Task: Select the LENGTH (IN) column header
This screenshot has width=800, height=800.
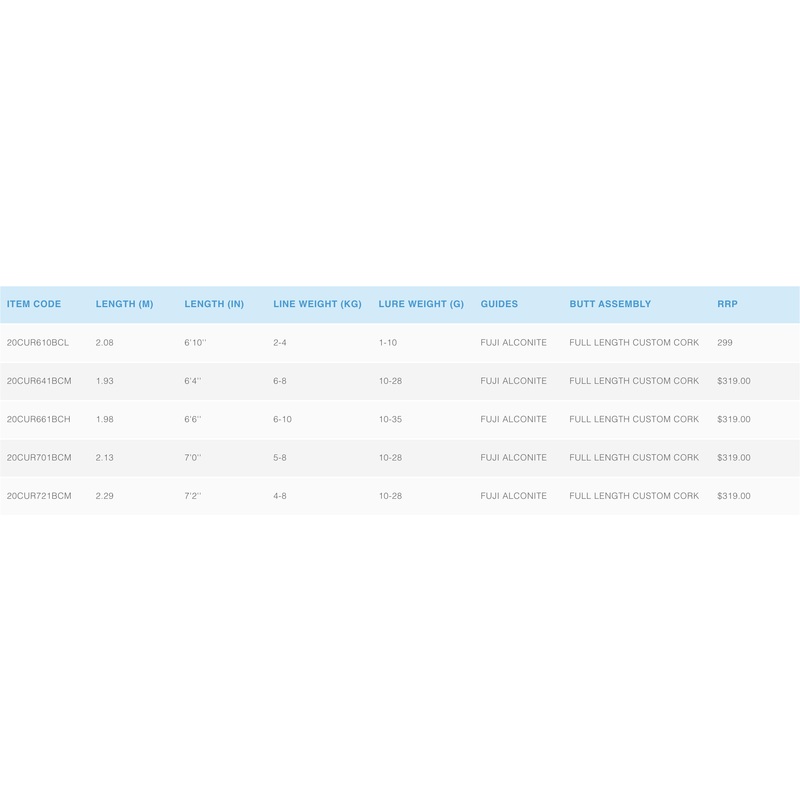Action: 214,304
